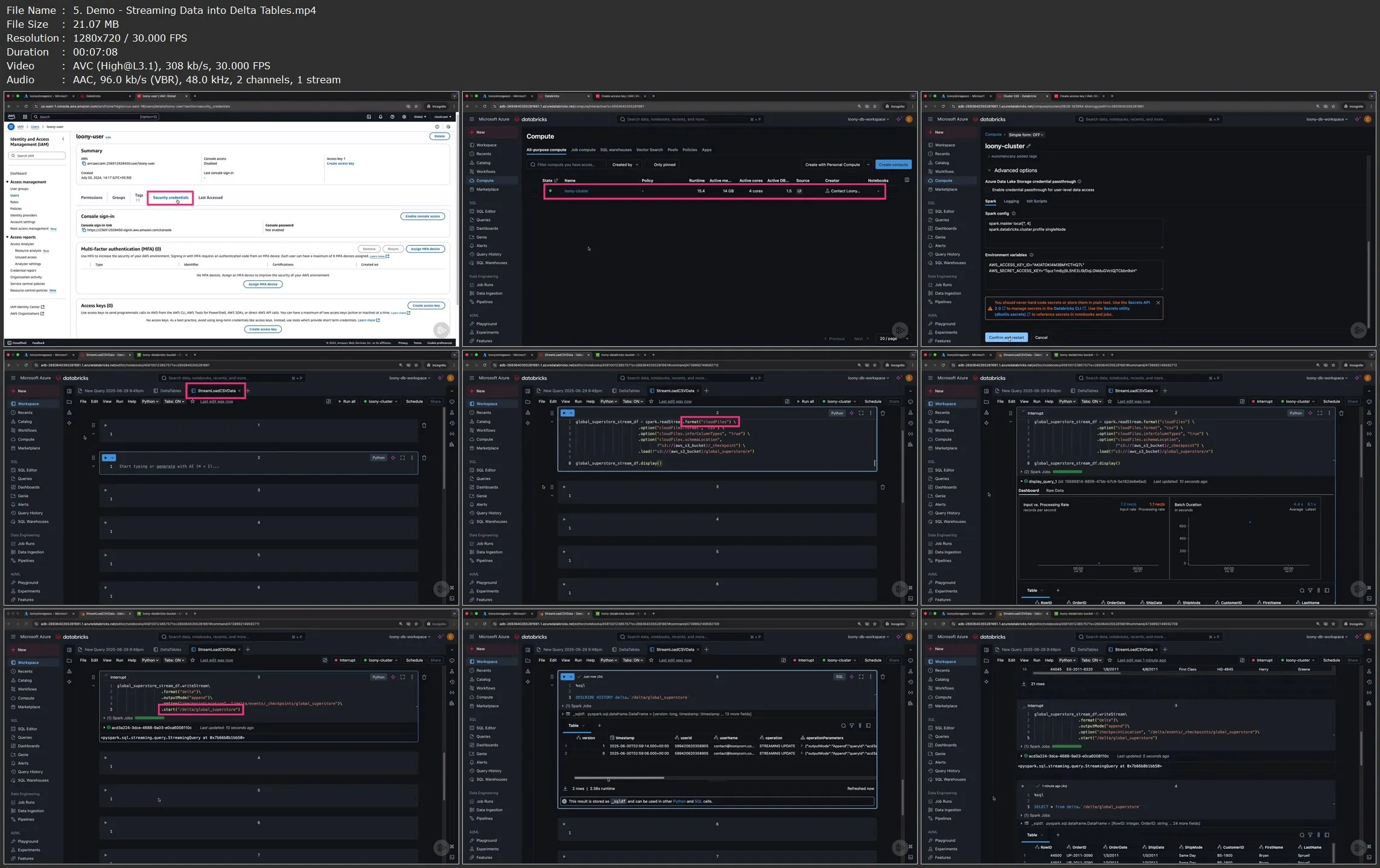Open notifications bell in AWS console header

(380, 117)
